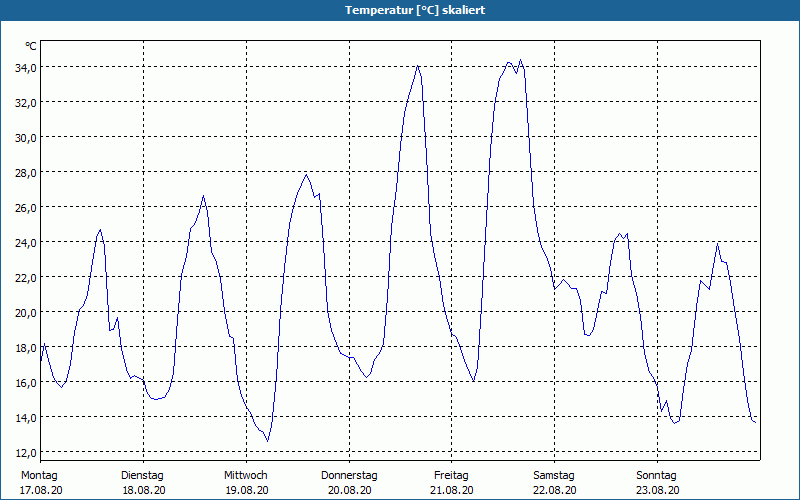Click the 30,0 axis value
The image size is (800, 500).
click(x=26, y=138)
